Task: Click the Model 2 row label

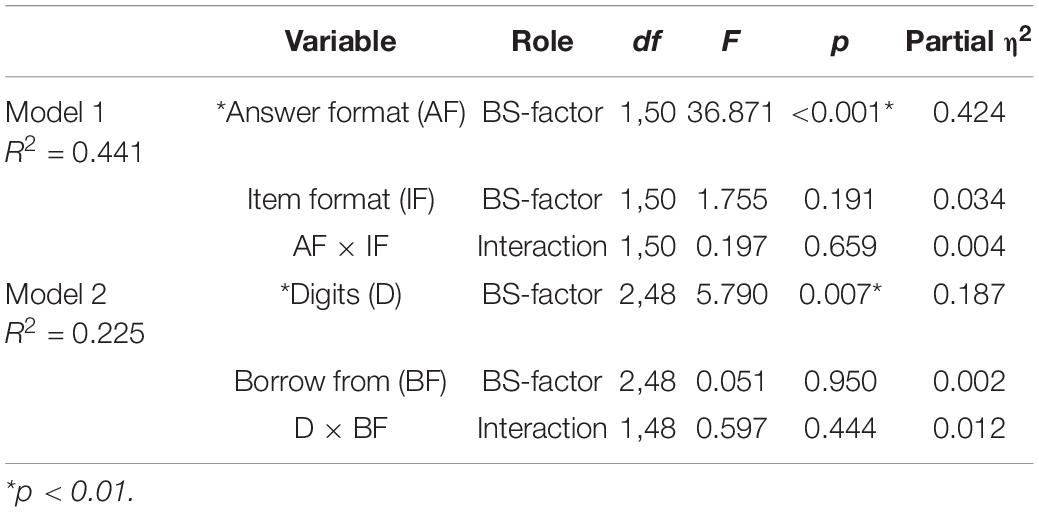Action: point(56,294)
